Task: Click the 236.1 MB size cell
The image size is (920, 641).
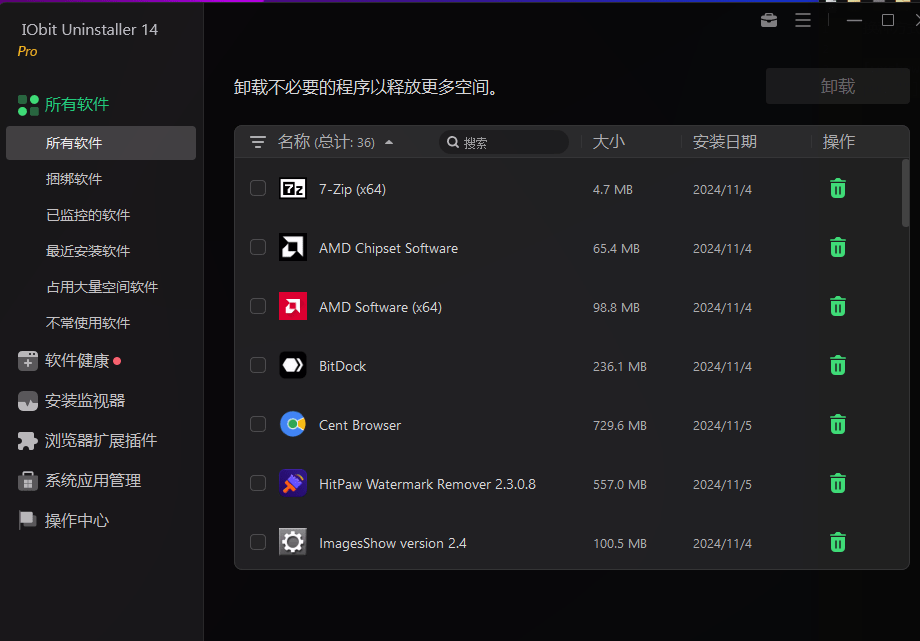Action: 620,367
